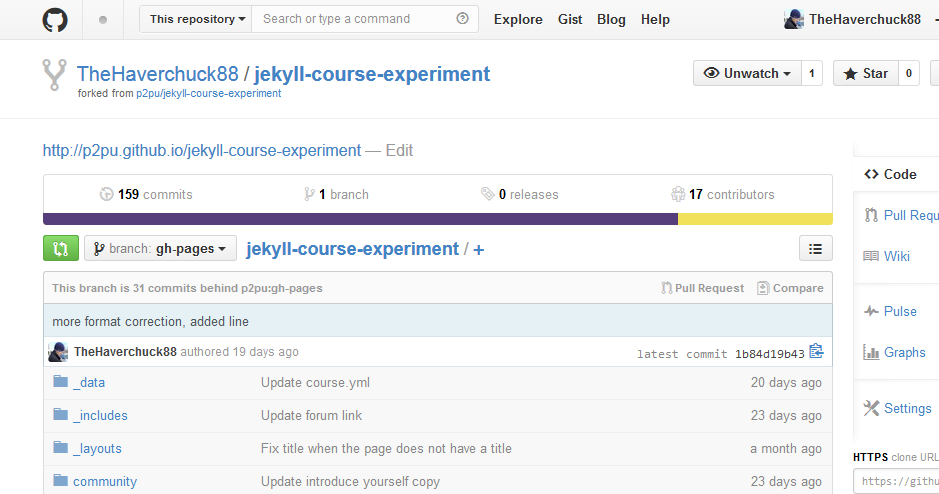Click the _includes folder icon

click(x=60, y=414)
